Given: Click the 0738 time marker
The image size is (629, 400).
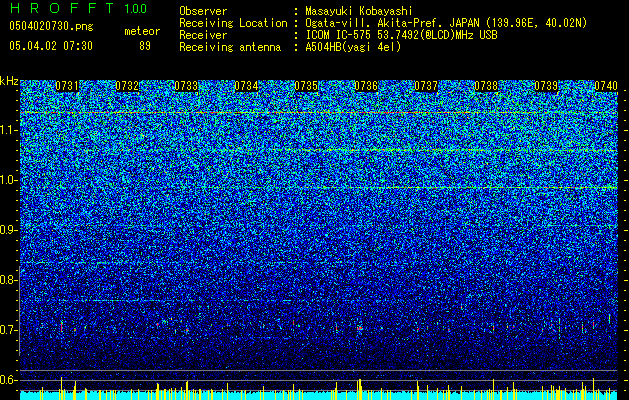Looking at the screenshot, I should tap(486, 86).
